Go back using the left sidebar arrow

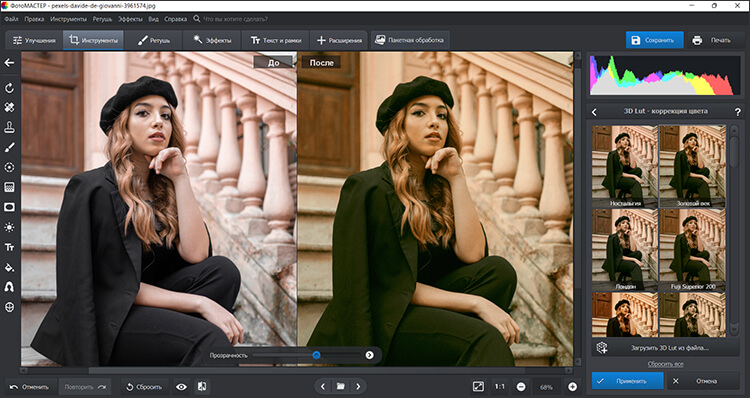pyautogui.click(x=9, y=63)
